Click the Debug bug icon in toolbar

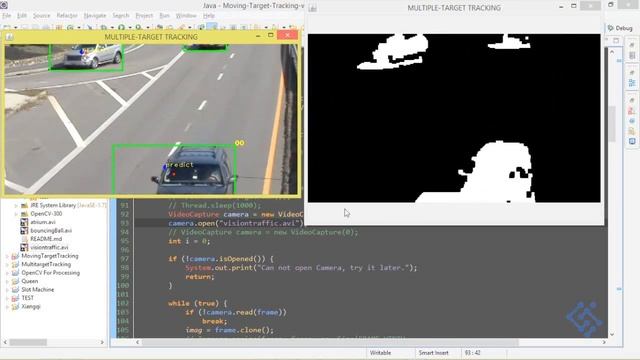coord(104,28)
